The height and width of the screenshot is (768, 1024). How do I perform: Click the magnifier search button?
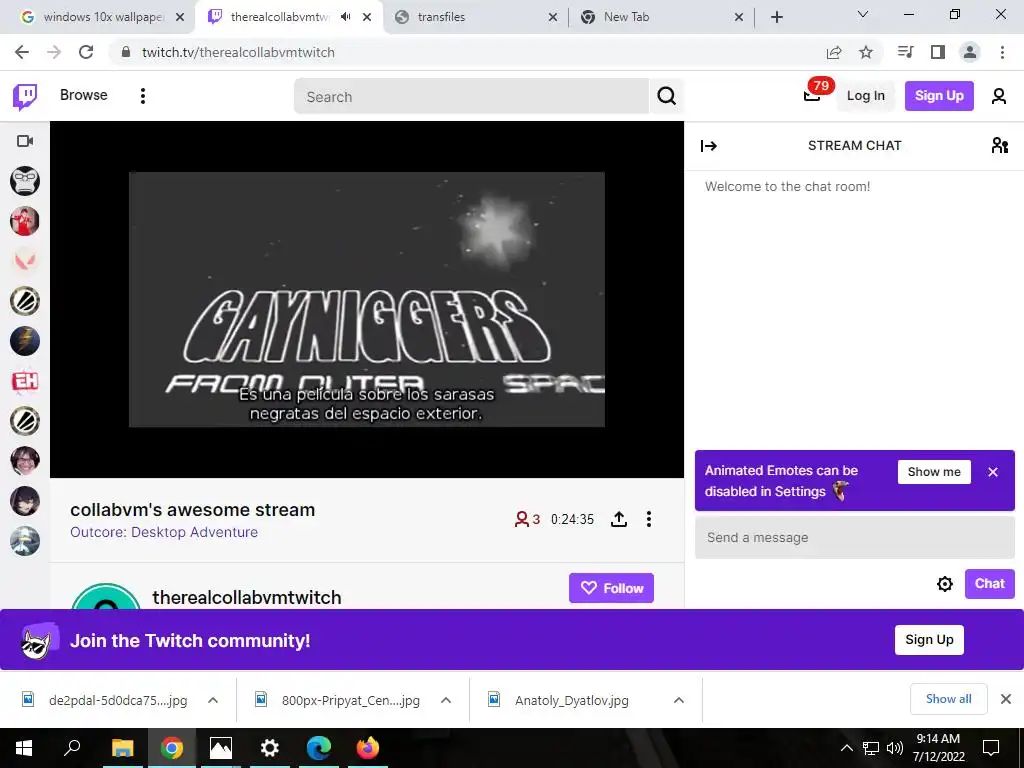click(666, 97)
